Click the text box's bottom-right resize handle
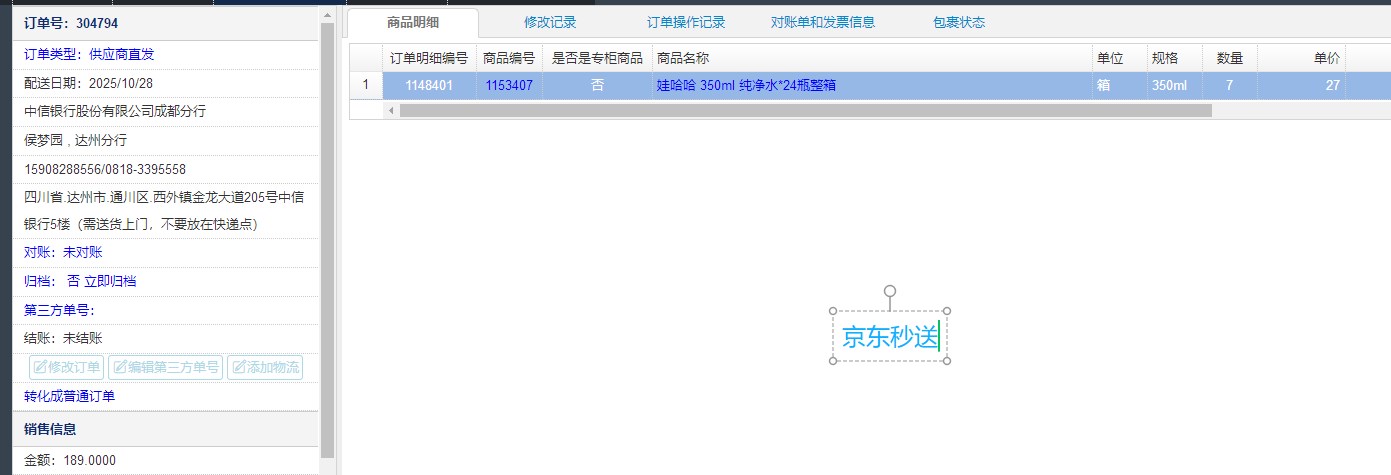Viewport: 1391px width, 475px height. pos(947,360)
